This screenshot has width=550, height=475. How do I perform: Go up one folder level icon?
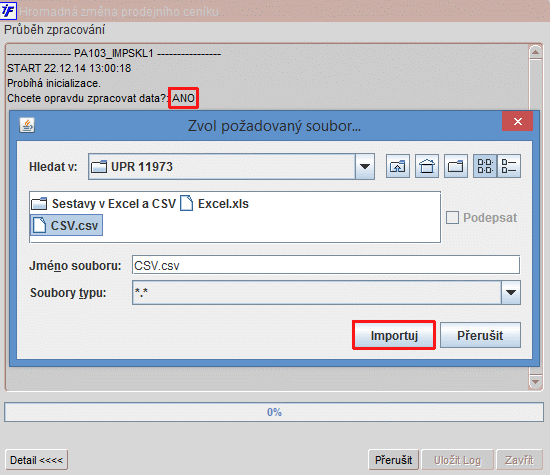click(398, 166)
